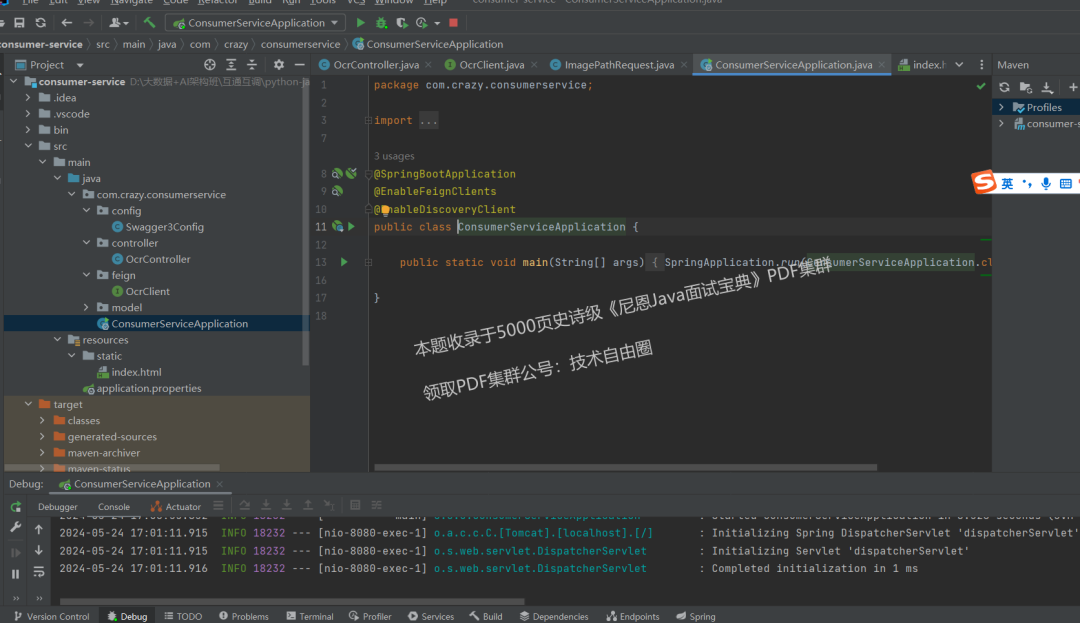Screen dimensions: 1080x623
Task: Click Collapse All in the Project panel
Action: (251, 65)
